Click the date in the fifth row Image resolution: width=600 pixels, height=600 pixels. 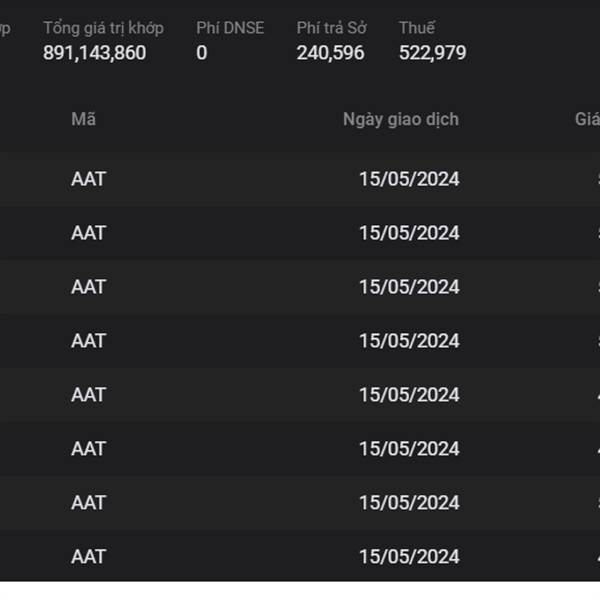coord(409,395)
